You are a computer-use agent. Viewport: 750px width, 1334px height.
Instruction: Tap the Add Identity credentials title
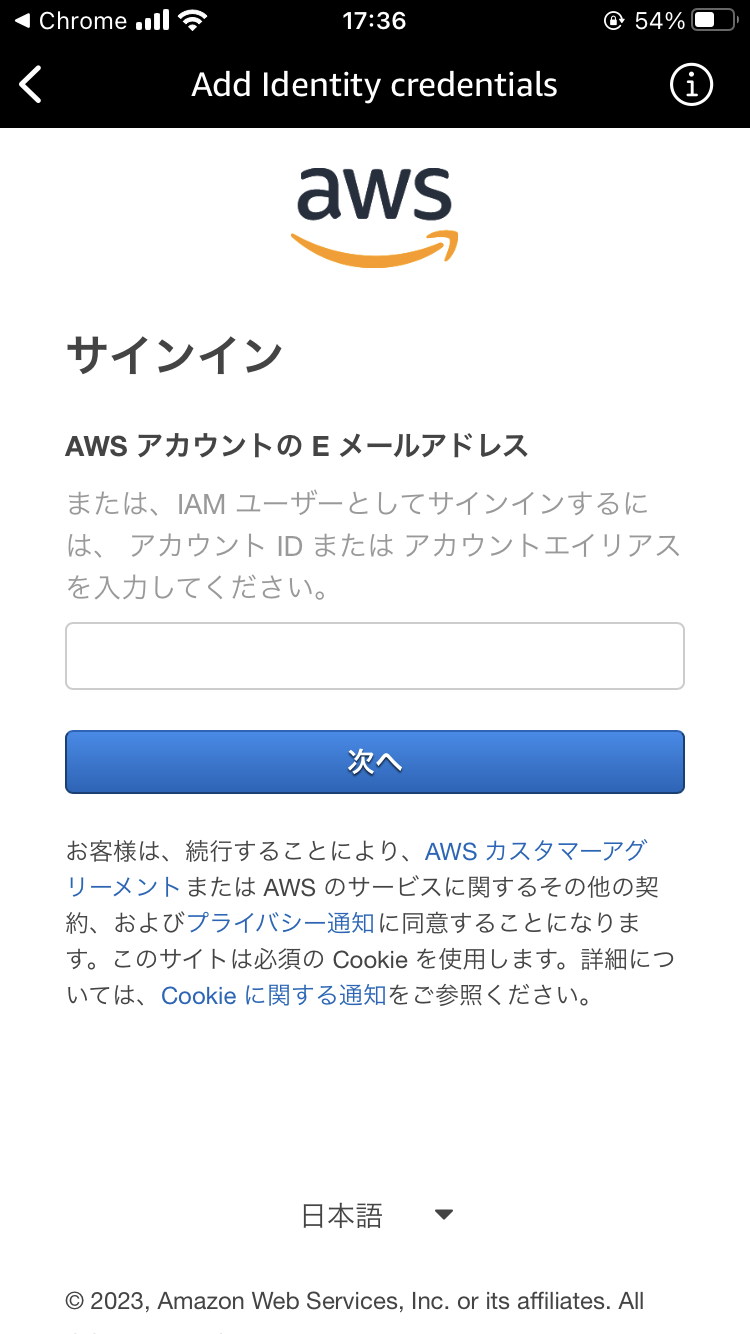(x=374, y=84)
